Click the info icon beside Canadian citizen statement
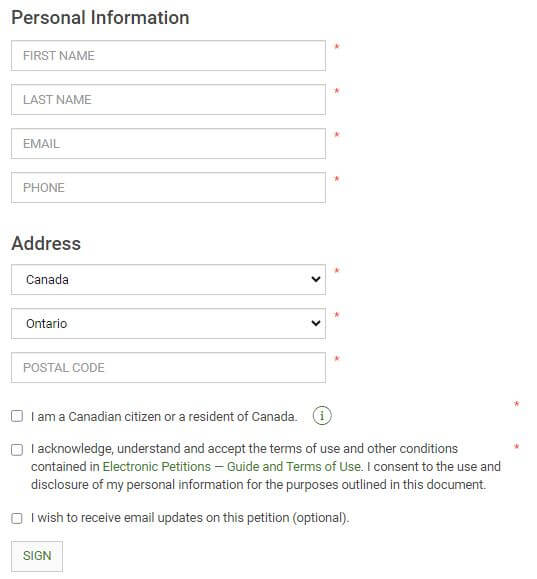The image size is (537, 579). (x=322, y=416)
